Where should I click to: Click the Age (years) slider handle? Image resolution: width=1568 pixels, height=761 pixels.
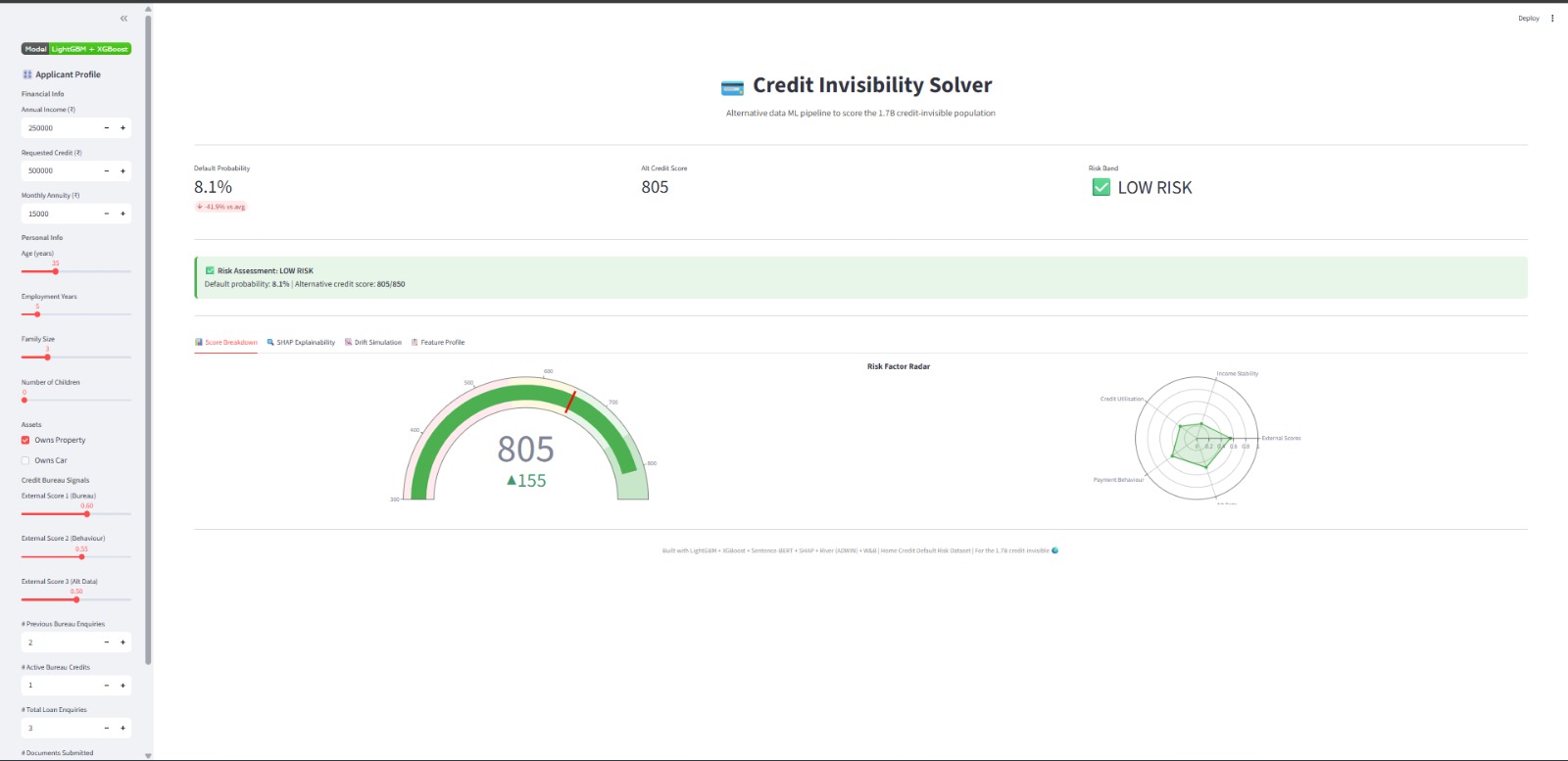pyautogui.click(x=56, y=271)
